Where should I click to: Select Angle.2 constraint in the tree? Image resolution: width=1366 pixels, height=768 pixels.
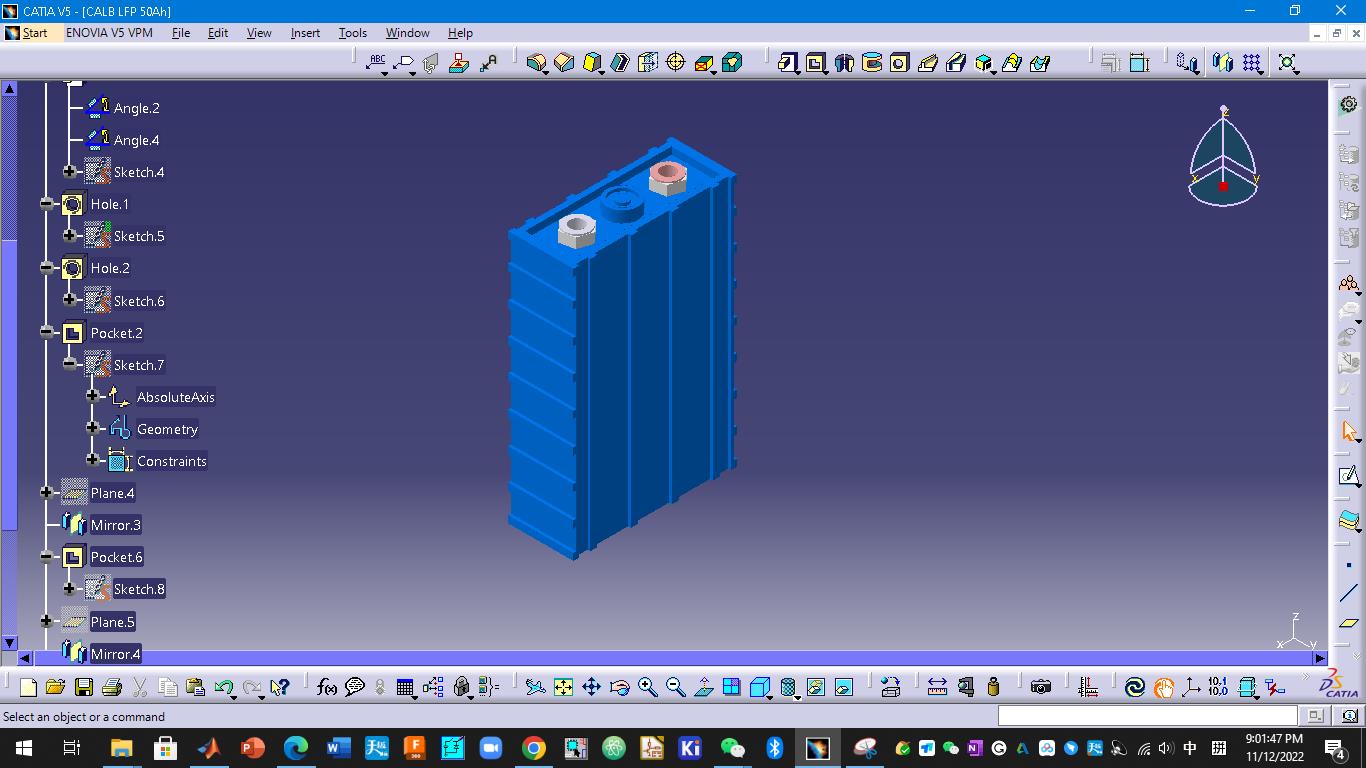[x=137, y=108]
